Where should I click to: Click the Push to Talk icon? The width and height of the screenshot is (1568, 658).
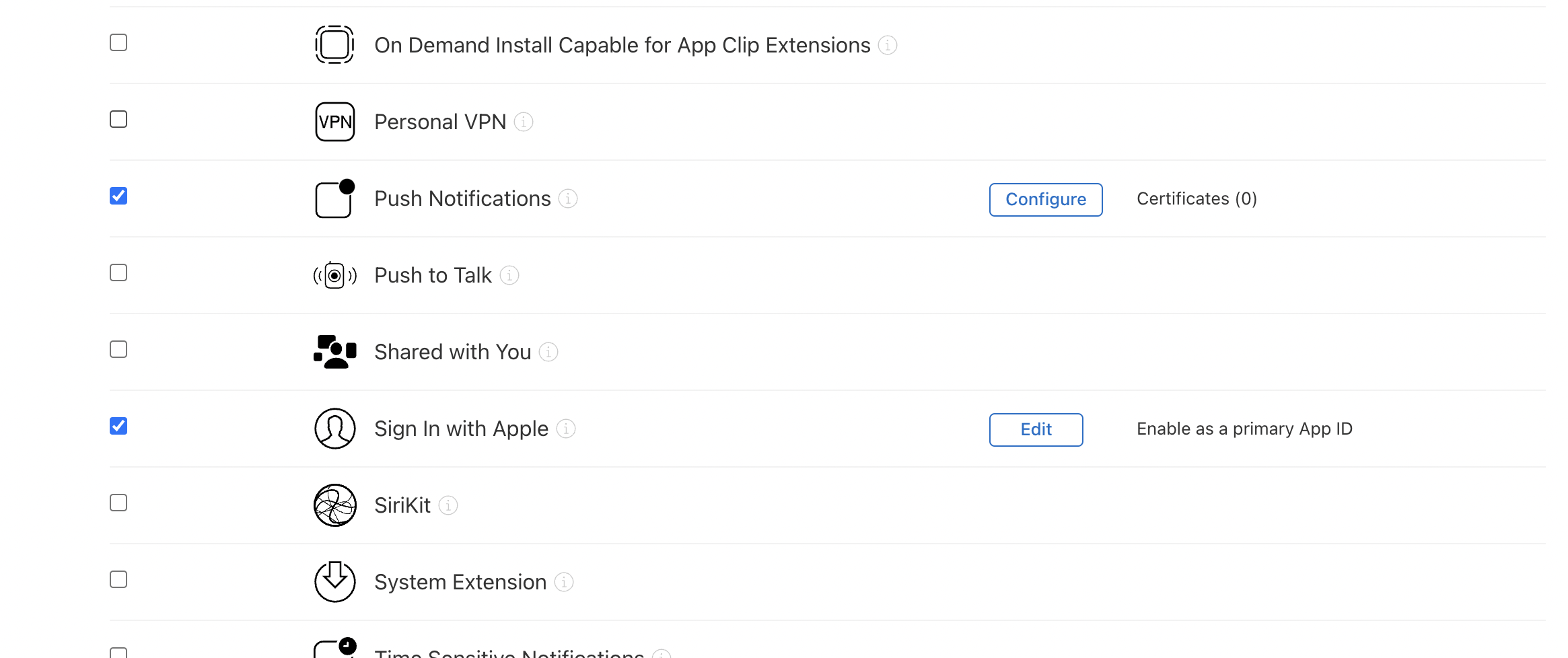click(334, 275)
